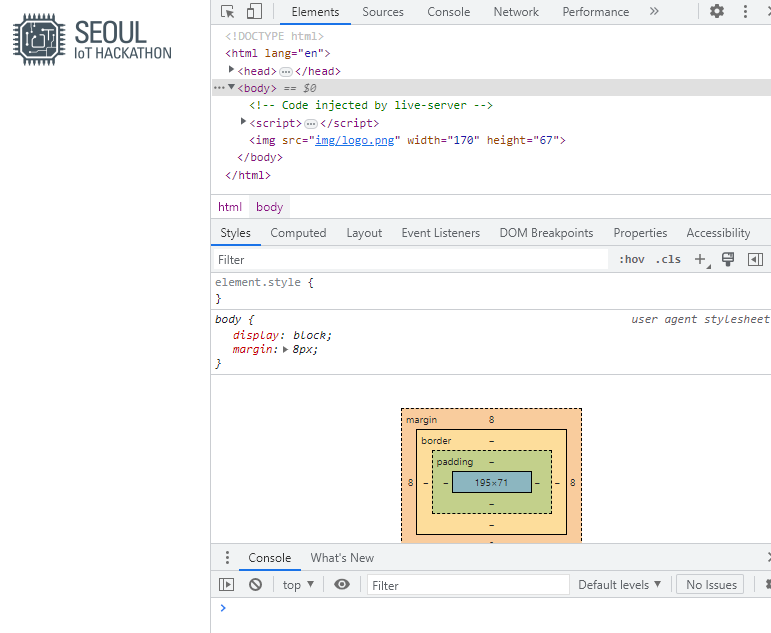Toggle the computed styles sidebar icon
This screenshot has height=633, width=771.
click(x=755, y=259)
